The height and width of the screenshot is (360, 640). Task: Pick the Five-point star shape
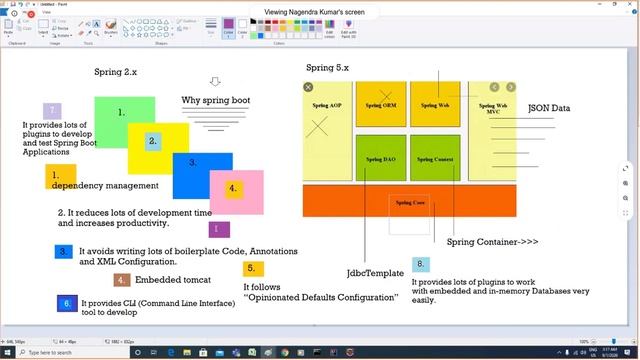[139, 35]
